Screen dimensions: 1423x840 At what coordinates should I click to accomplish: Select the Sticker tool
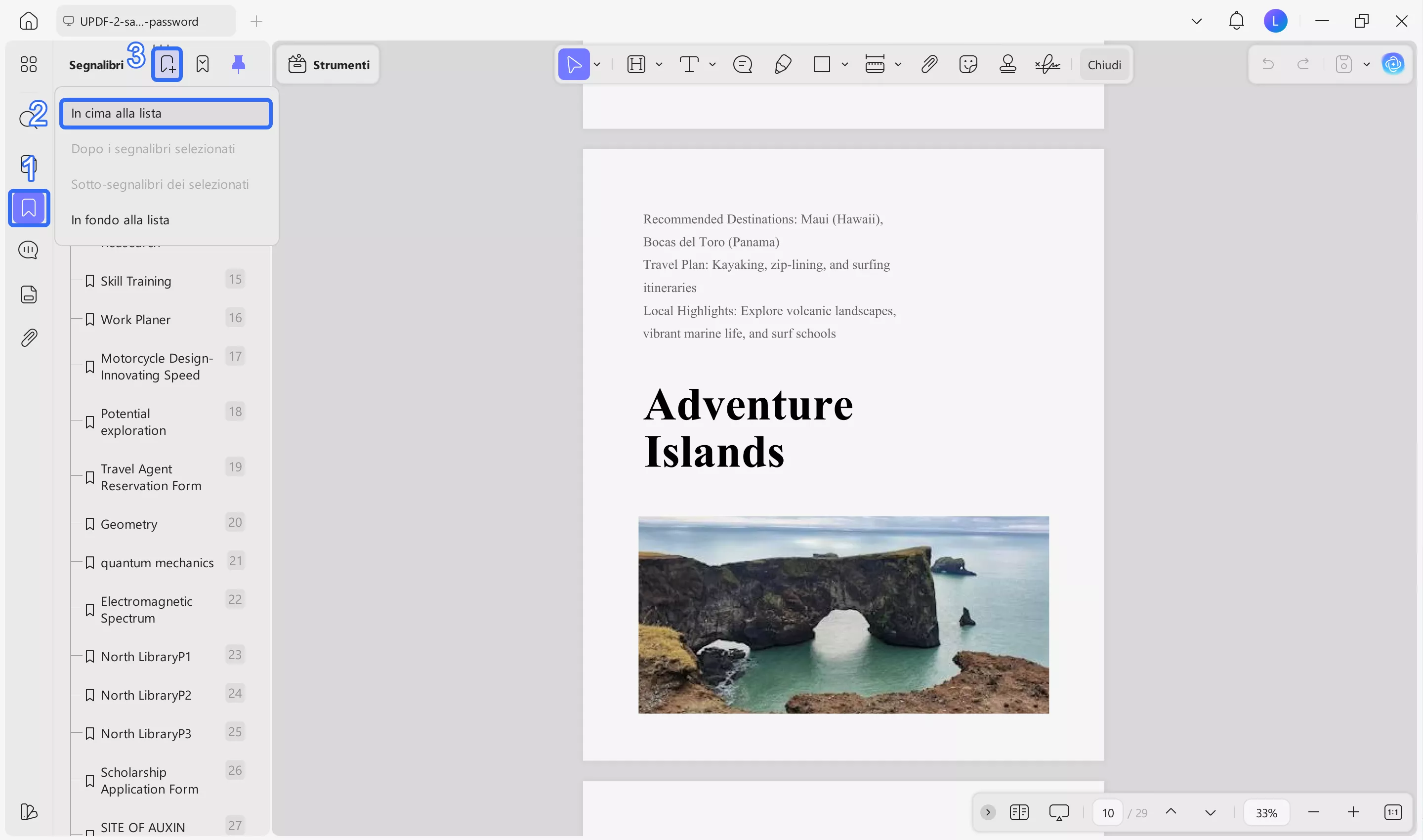969,65
